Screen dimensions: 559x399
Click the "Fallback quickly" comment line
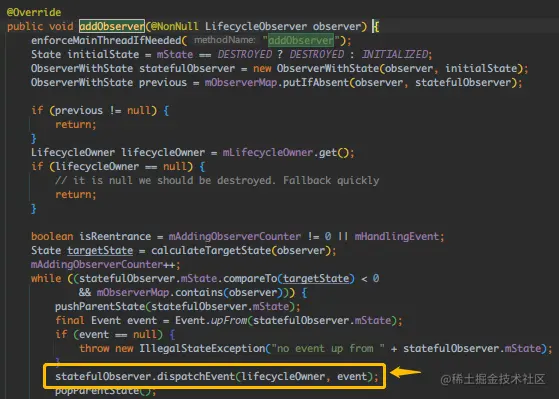click(x=217, y=180)
